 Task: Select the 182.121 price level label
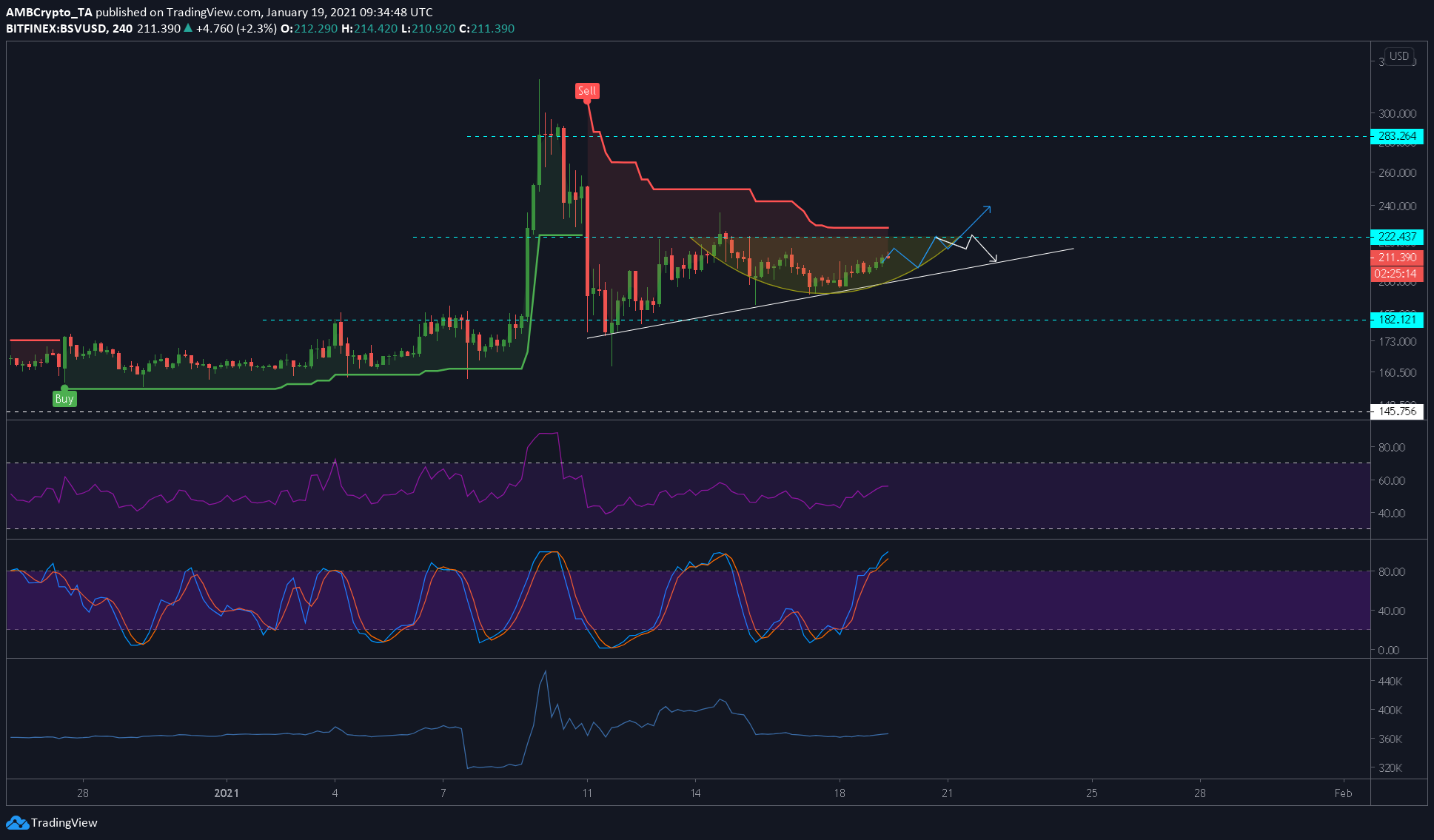[1397, 320]
